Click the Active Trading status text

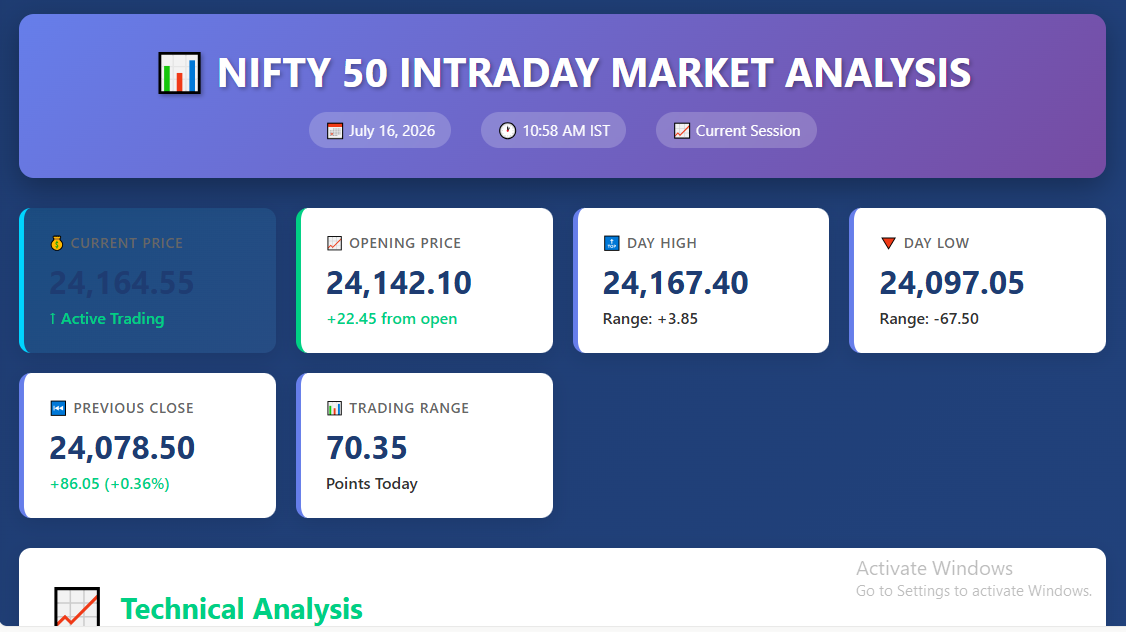[x=107, y=318]
